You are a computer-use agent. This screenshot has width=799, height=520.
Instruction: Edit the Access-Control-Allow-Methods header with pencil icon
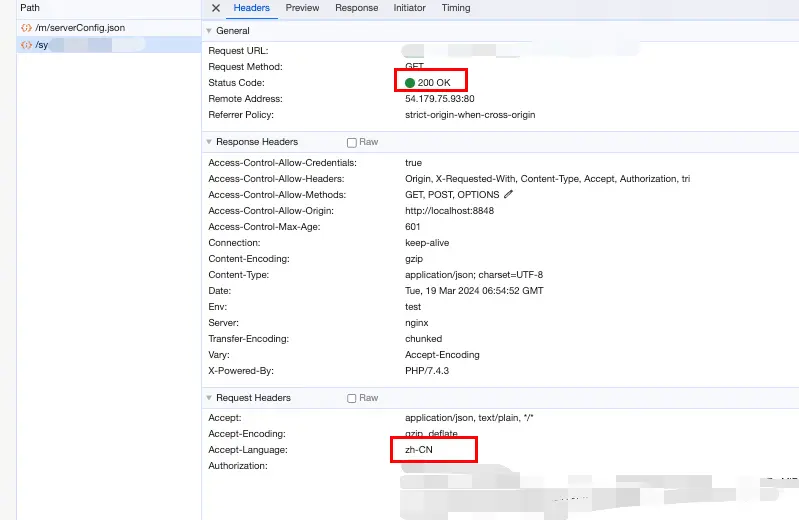(x=508, y=194)
